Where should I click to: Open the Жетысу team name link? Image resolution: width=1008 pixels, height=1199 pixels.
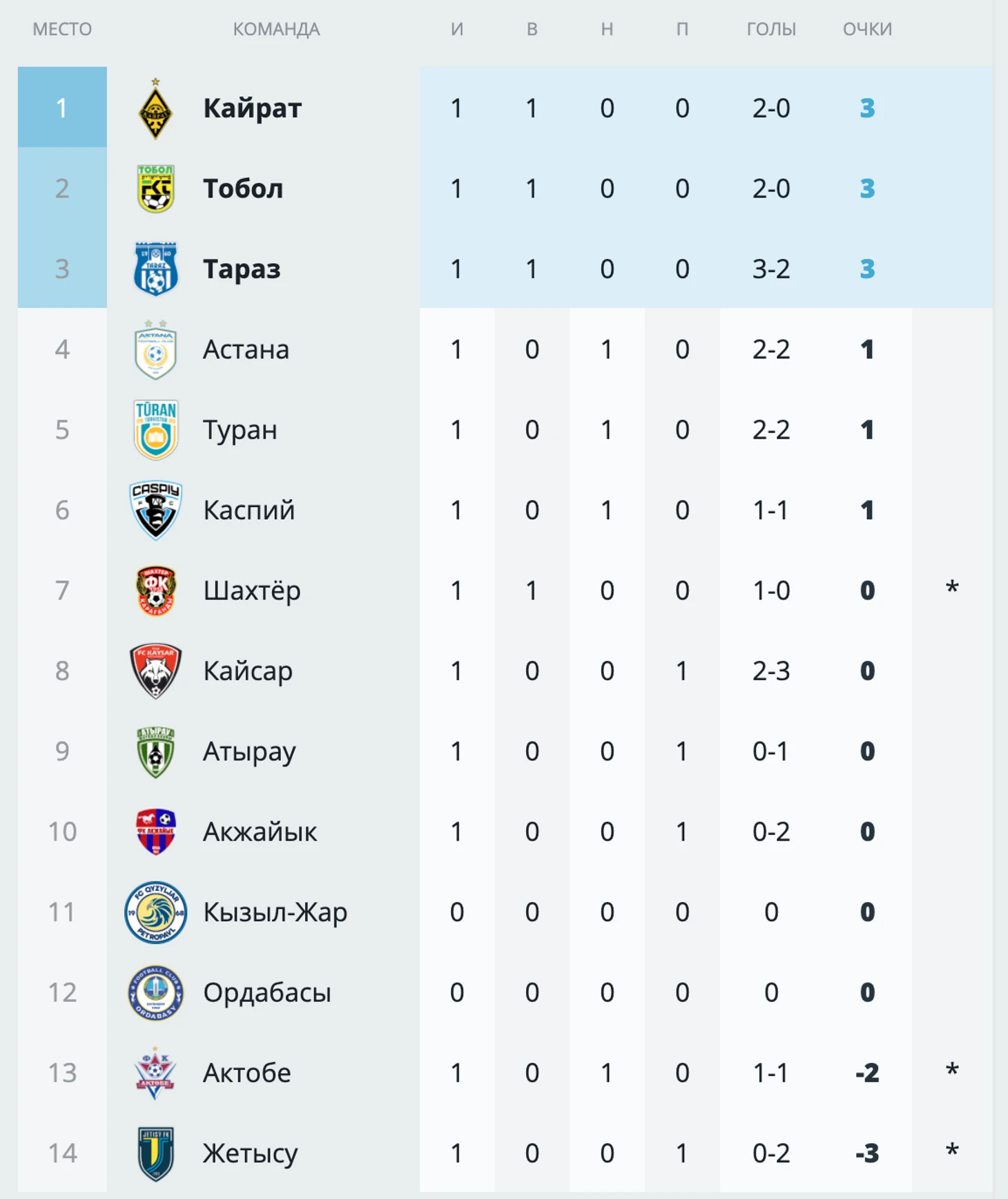tap(250, 1153)
